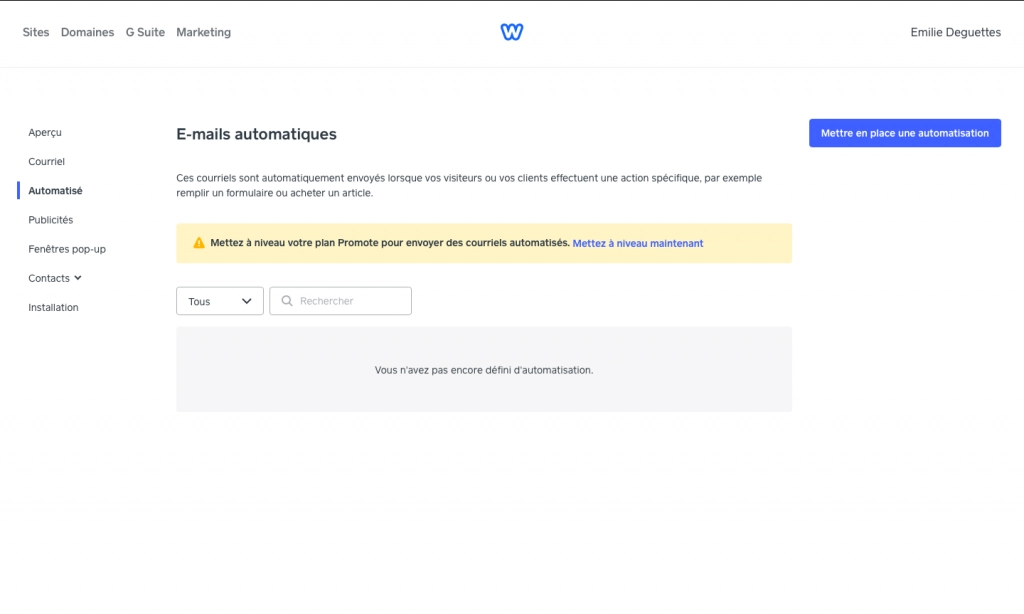Select the Automatisé sidebar item

tap(56, 191)
